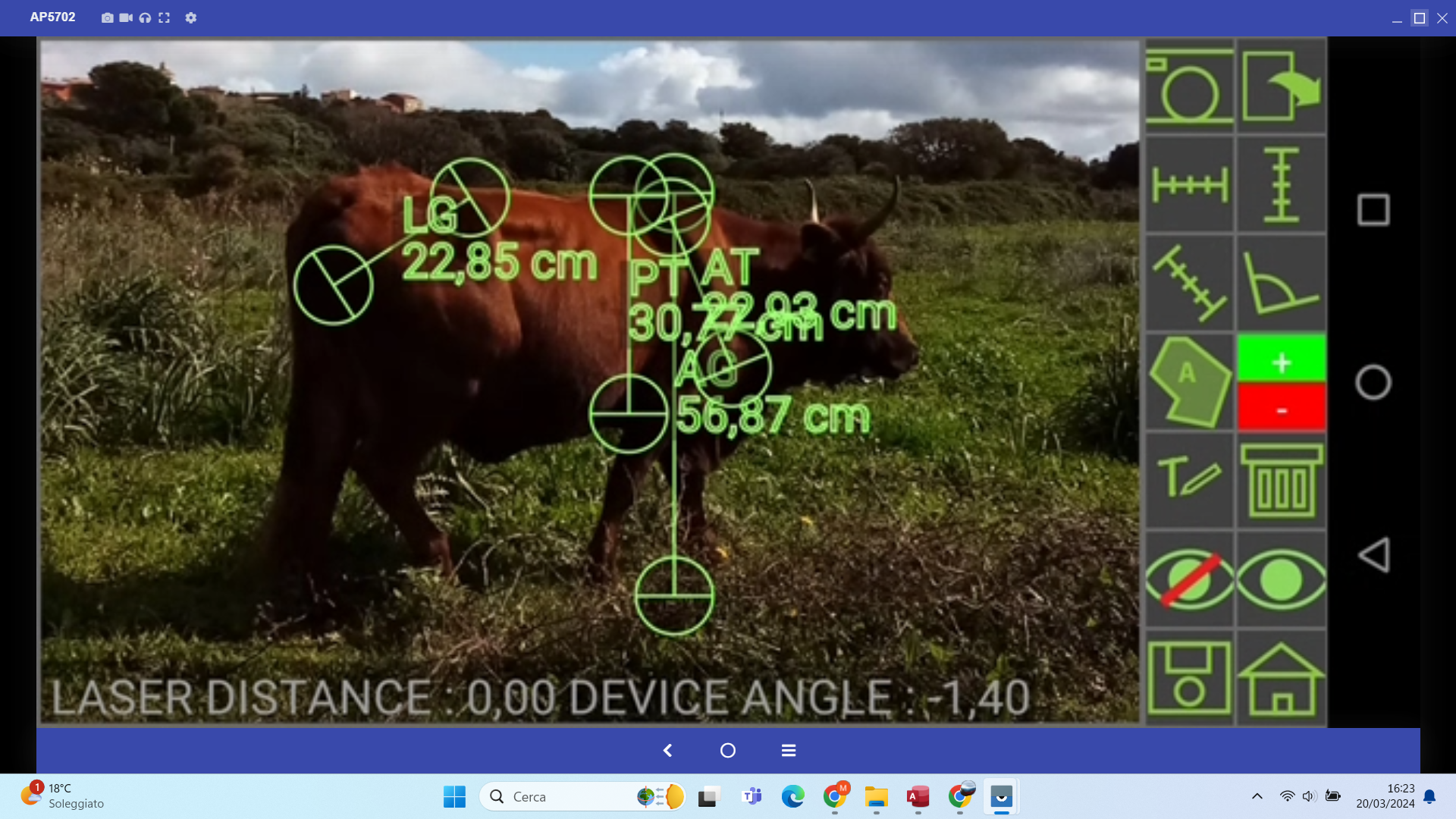The image size is (1456, 819).
Task: Click the floppy disk save icon
Action: tap(1188, 678)
